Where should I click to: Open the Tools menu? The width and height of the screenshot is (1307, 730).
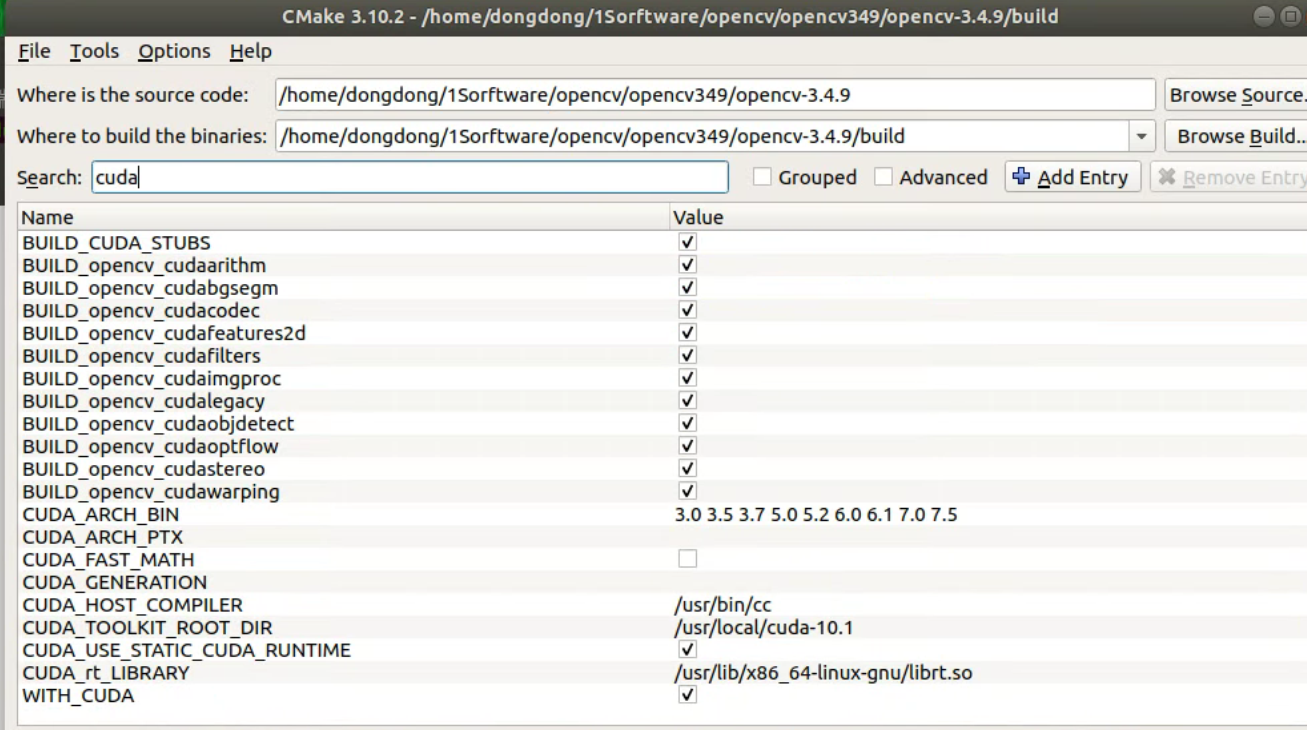click(94, 51)
